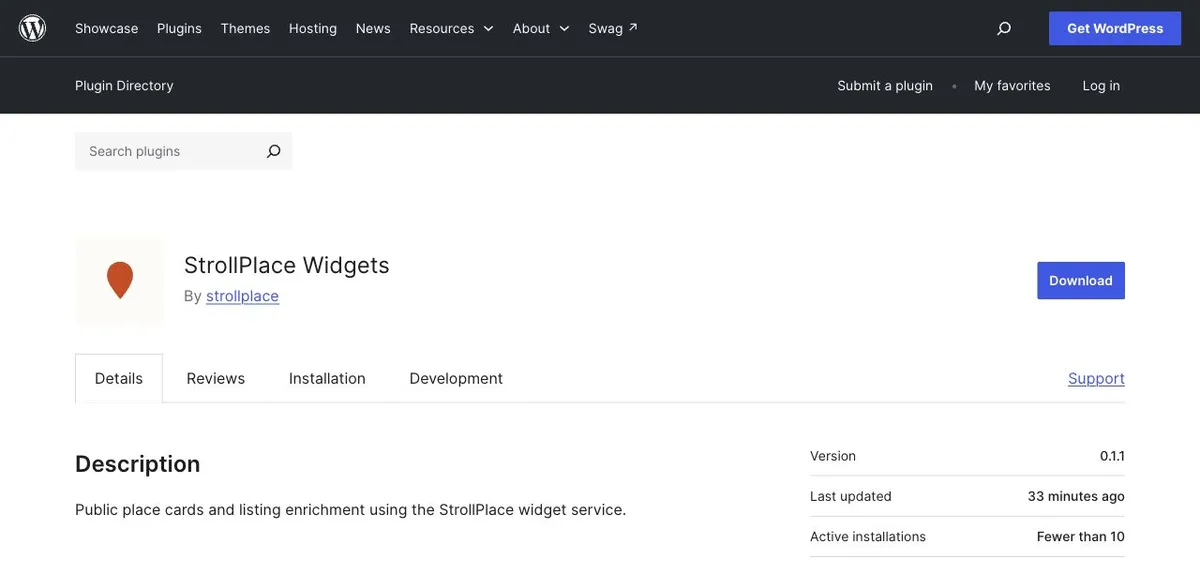Open the Swag external link

(x=613, y=28)
